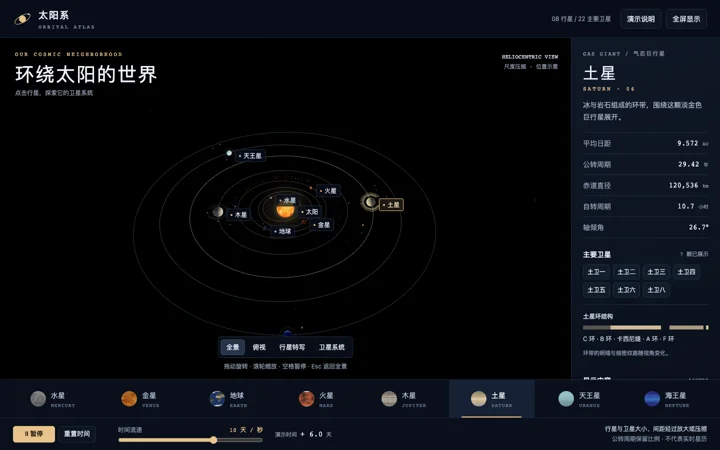
Task: Select the Uranus planet icon in bottom bar
Action: pos(566,399)
